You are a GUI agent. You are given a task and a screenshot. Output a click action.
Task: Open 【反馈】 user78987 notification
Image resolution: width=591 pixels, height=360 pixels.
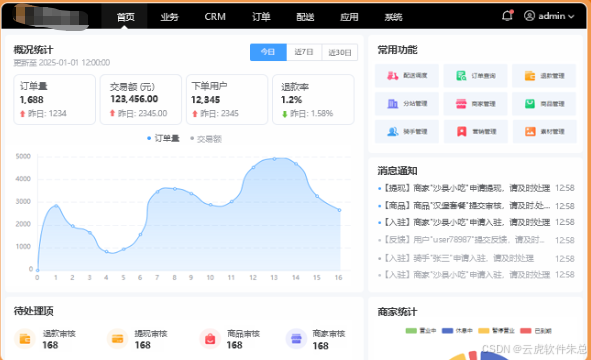tap(476, 240)
